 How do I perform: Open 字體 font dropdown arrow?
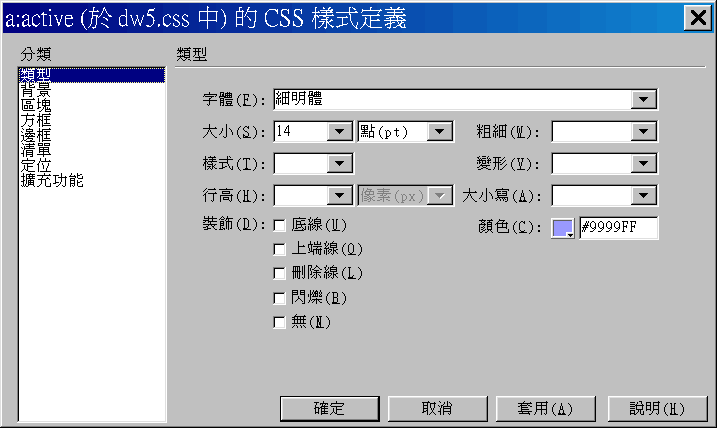(643, 99)
